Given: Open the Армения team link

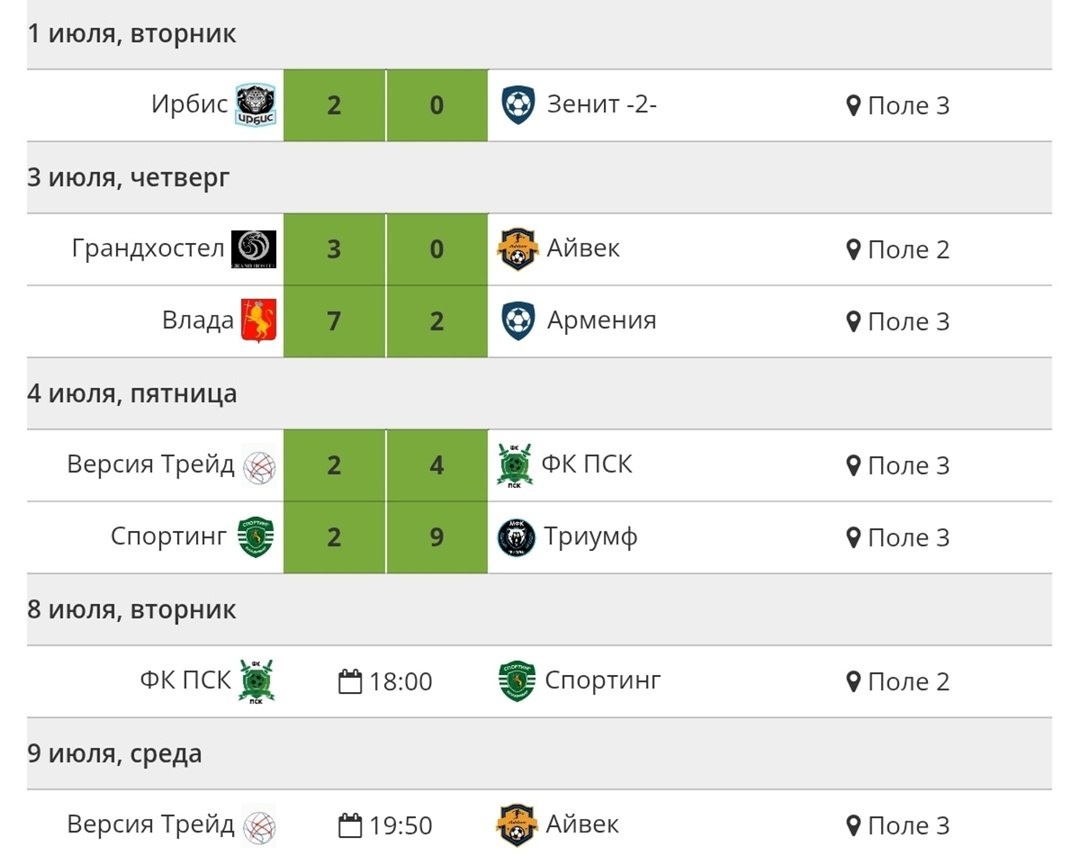Looking at the screenshot, I should (x=601, y=320).
